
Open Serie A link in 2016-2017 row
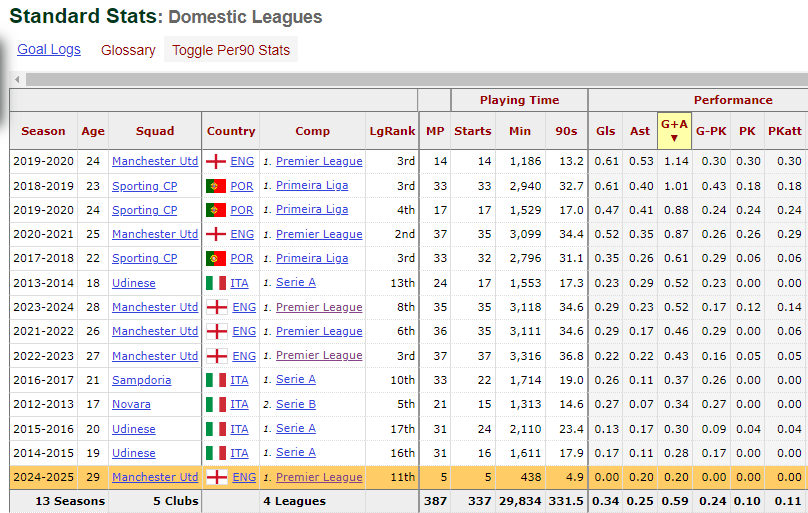tap(296, 380)
